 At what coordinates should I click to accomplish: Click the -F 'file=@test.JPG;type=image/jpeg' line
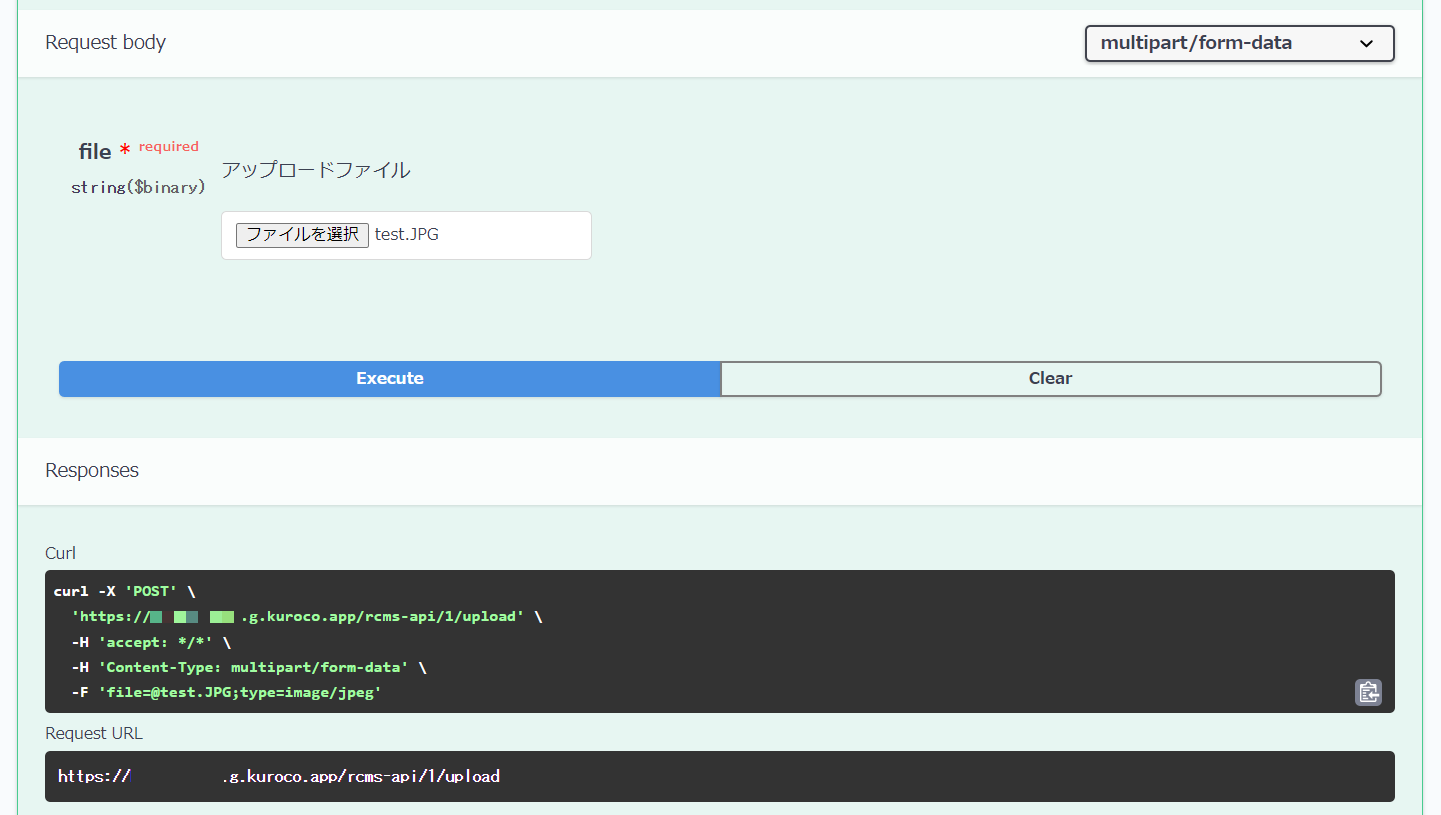(x=226, y=692)
